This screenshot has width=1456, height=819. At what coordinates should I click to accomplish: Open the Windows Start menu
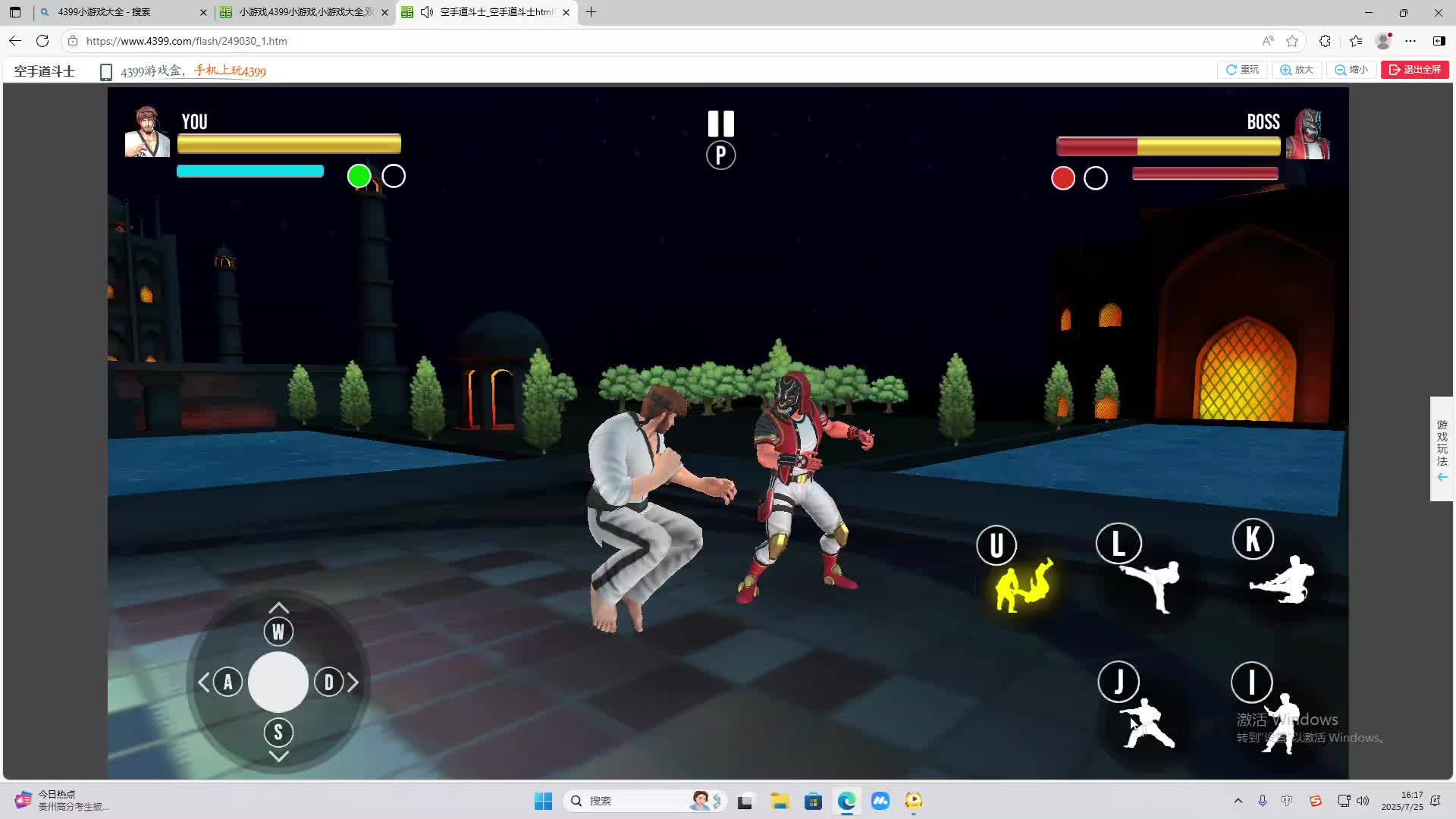[x=543, y=801]
